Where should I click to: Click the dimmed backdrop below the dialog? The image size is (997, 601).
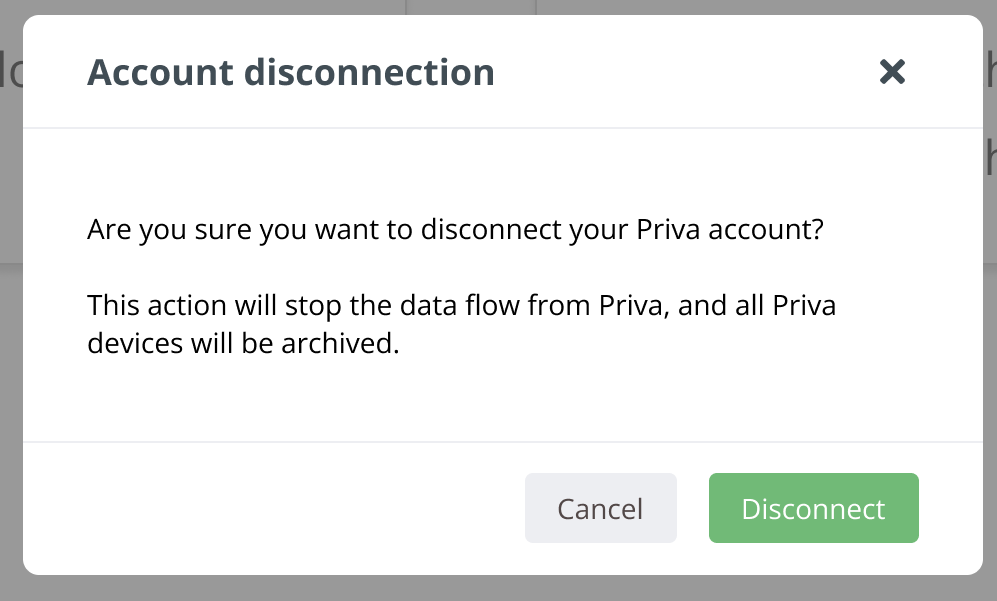click(x=500, y=589)
